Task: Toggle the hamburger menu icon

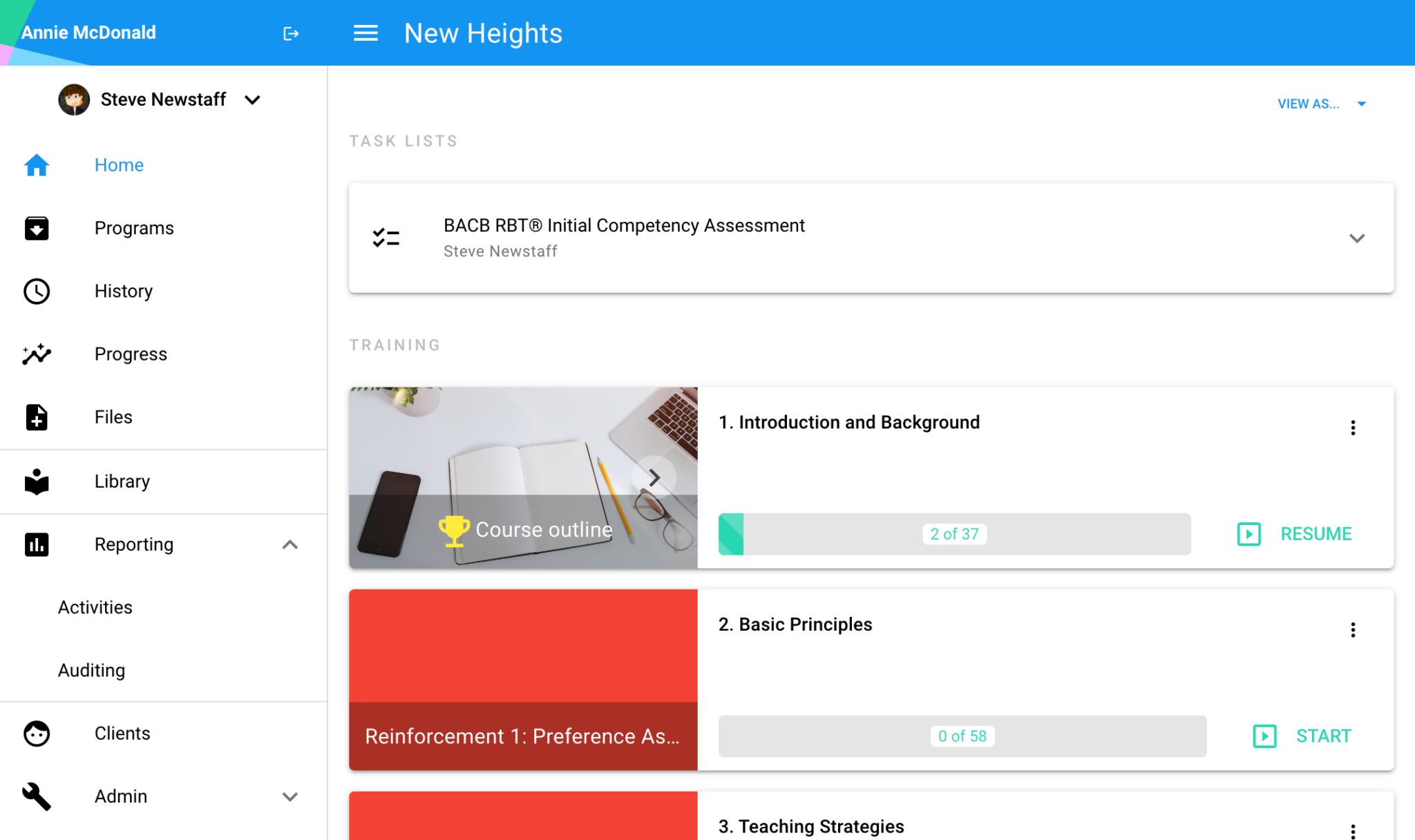Action: click(x=365, y=33)
